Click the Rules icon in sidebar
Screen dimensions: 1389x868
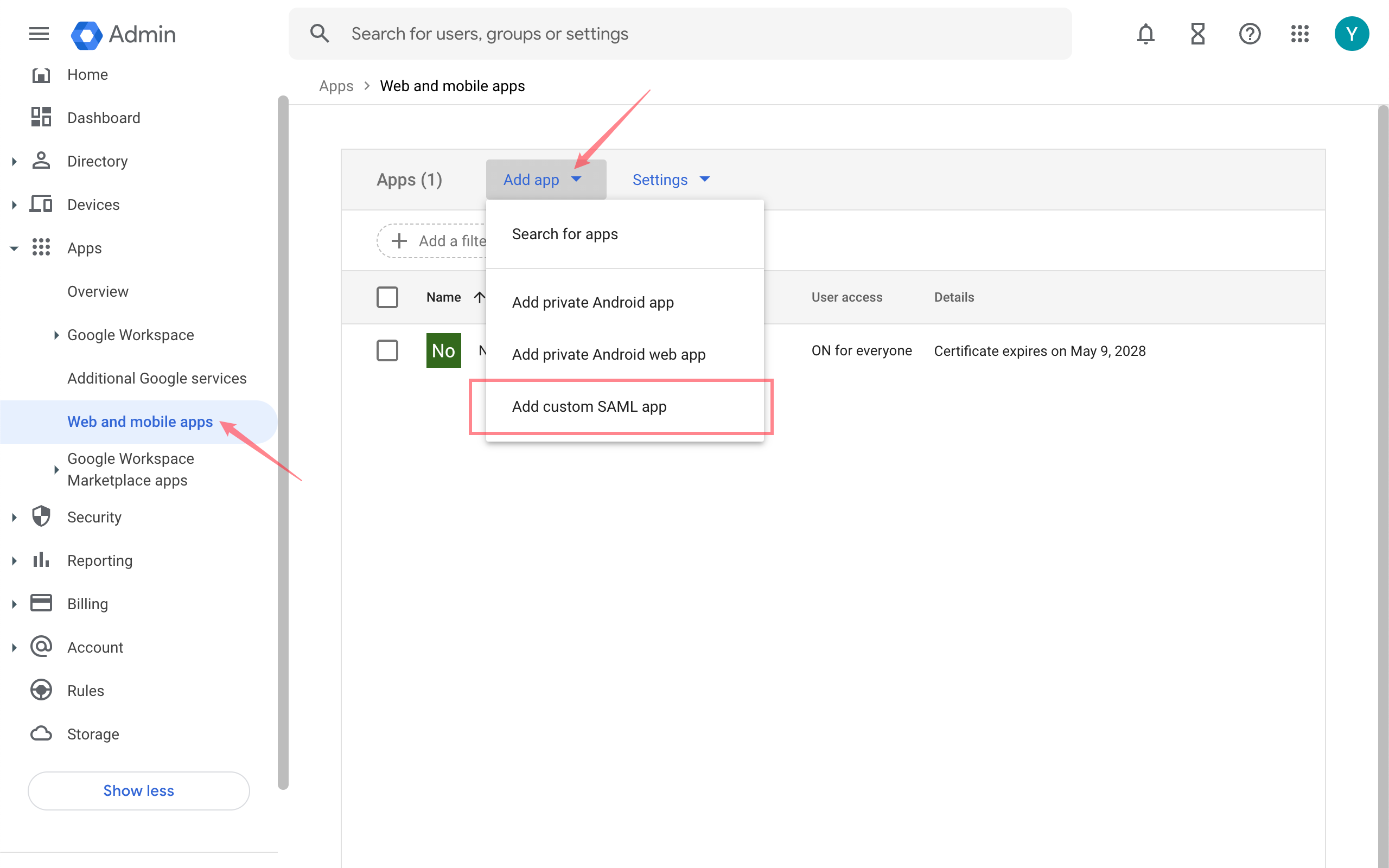pos(41,690)
